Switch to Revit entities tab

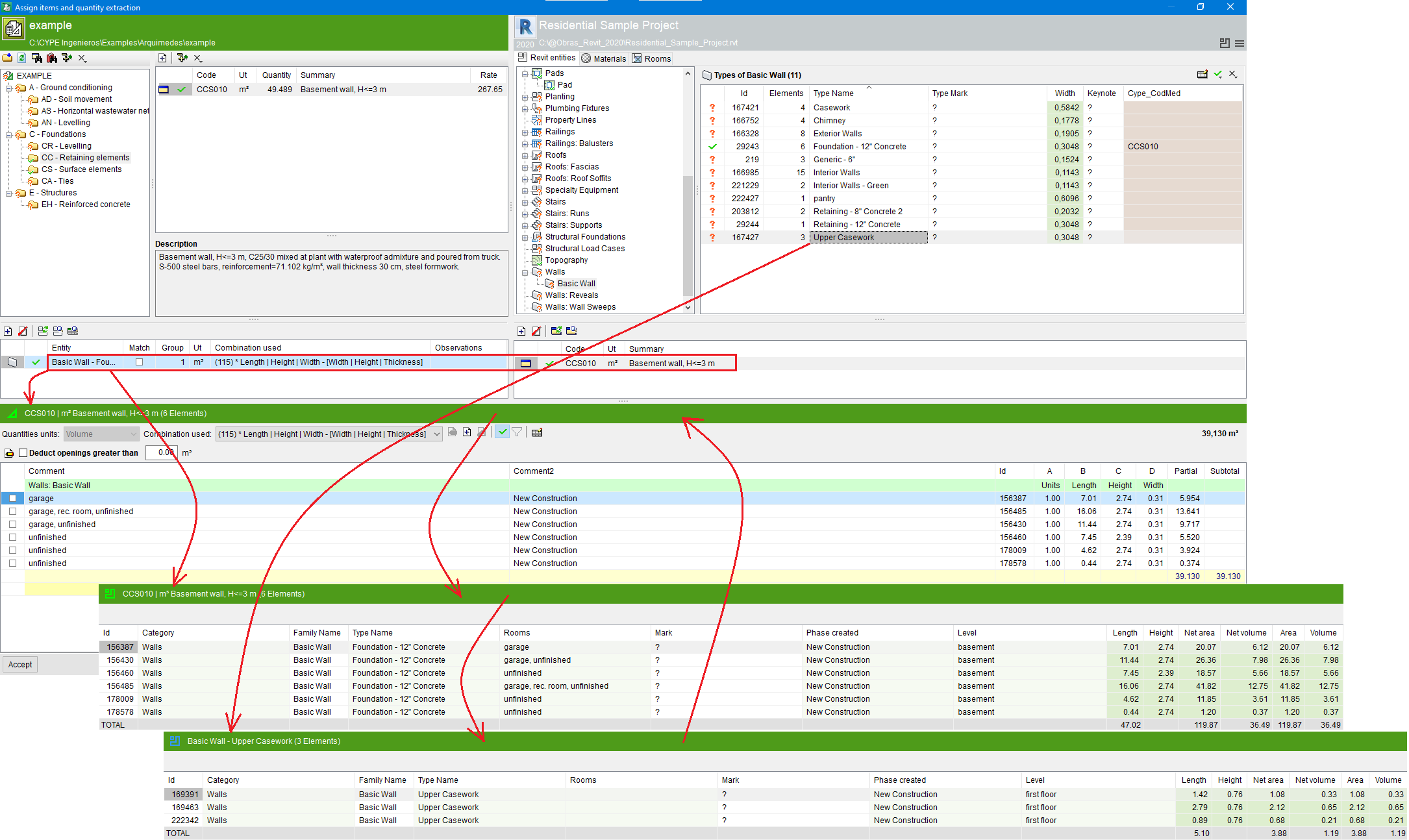[547, 58]
